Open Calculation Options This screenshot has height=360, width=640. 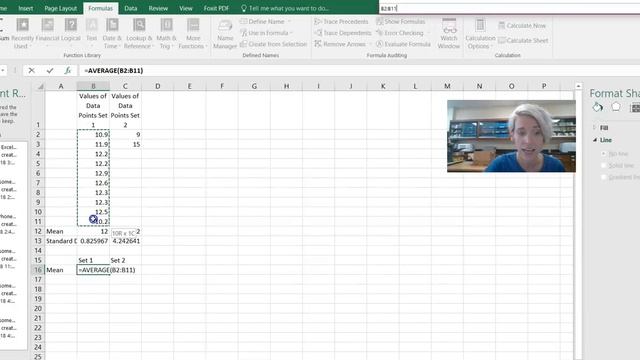click(x=480, y=33)
